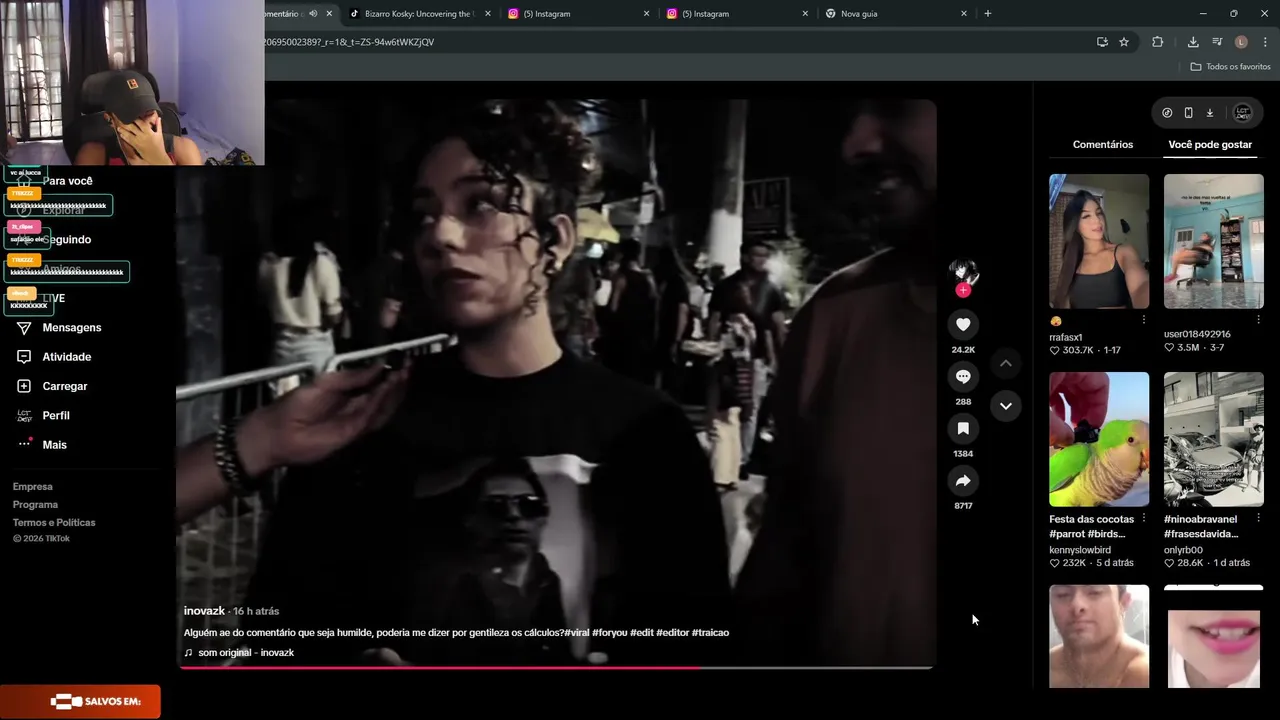Image resolution: width=1280 pixels, height=720 pixels.
Task: Open more options for user018492916 video
Action: click(x=1258, y=320)
